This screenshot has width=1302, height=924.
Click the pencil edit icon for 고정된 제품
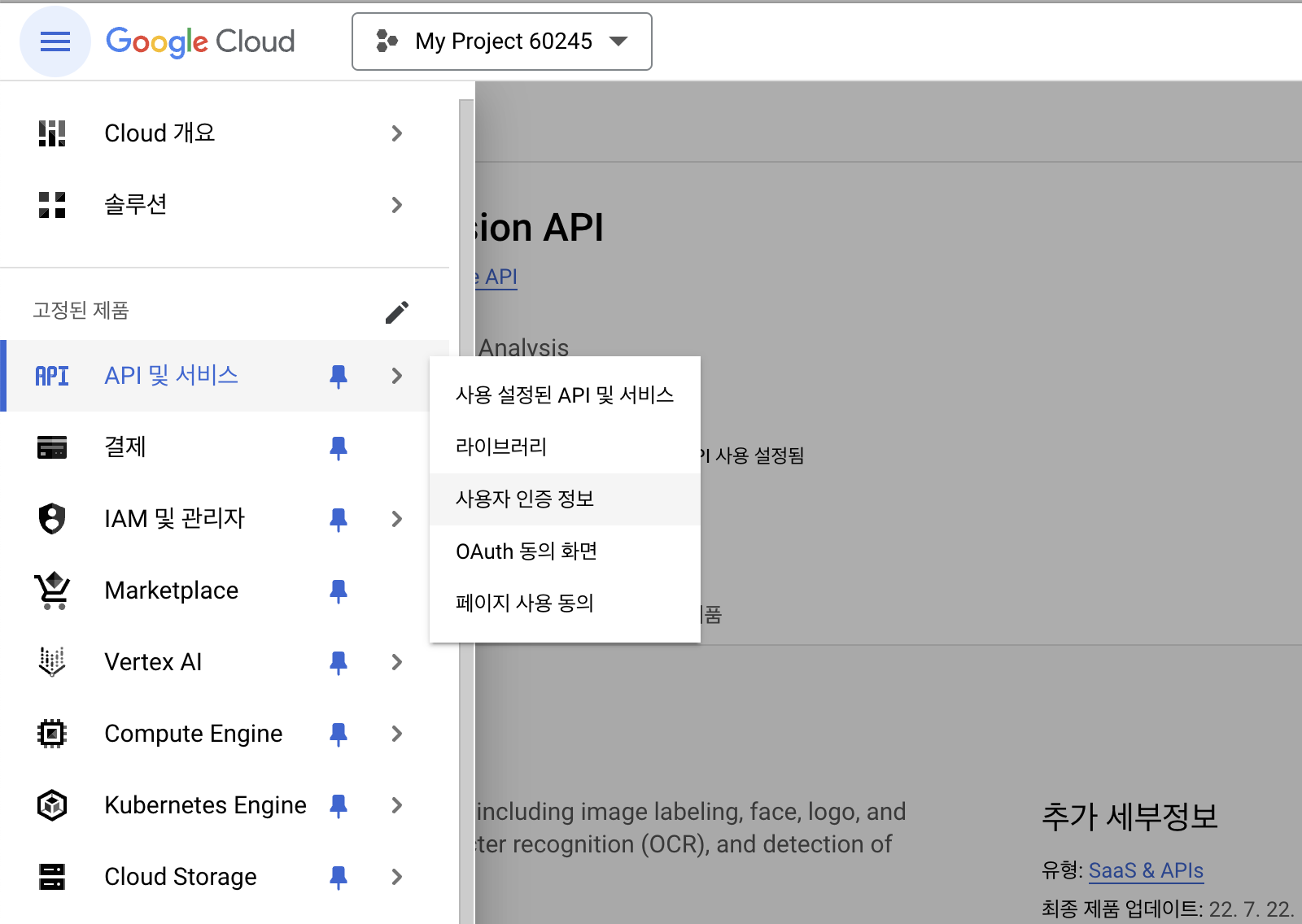tap(397, 312)
